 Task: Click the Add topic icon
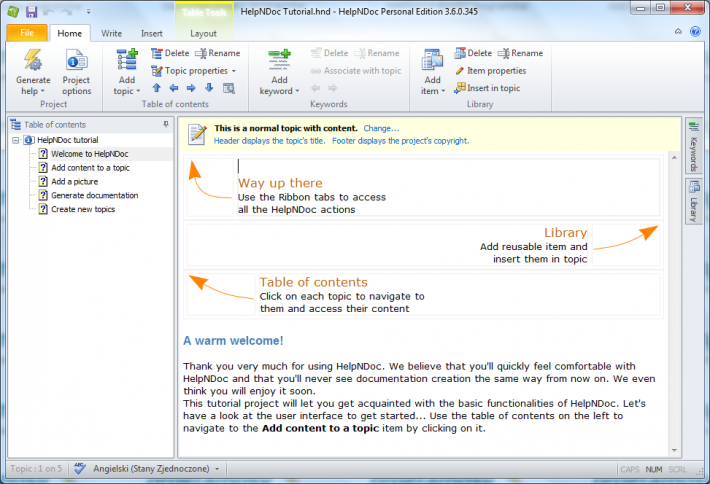click(127, 60)
